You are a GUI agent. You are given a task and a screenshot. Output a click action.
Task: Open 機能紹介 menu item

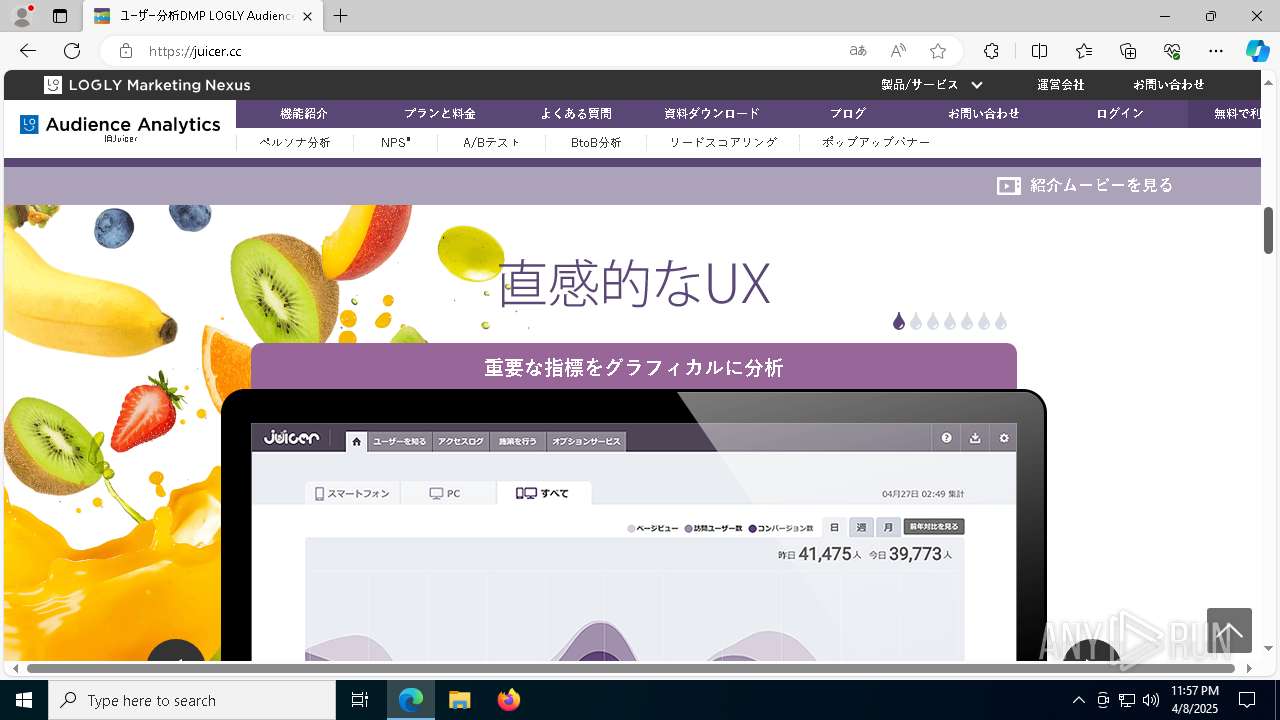pos(304,114)
